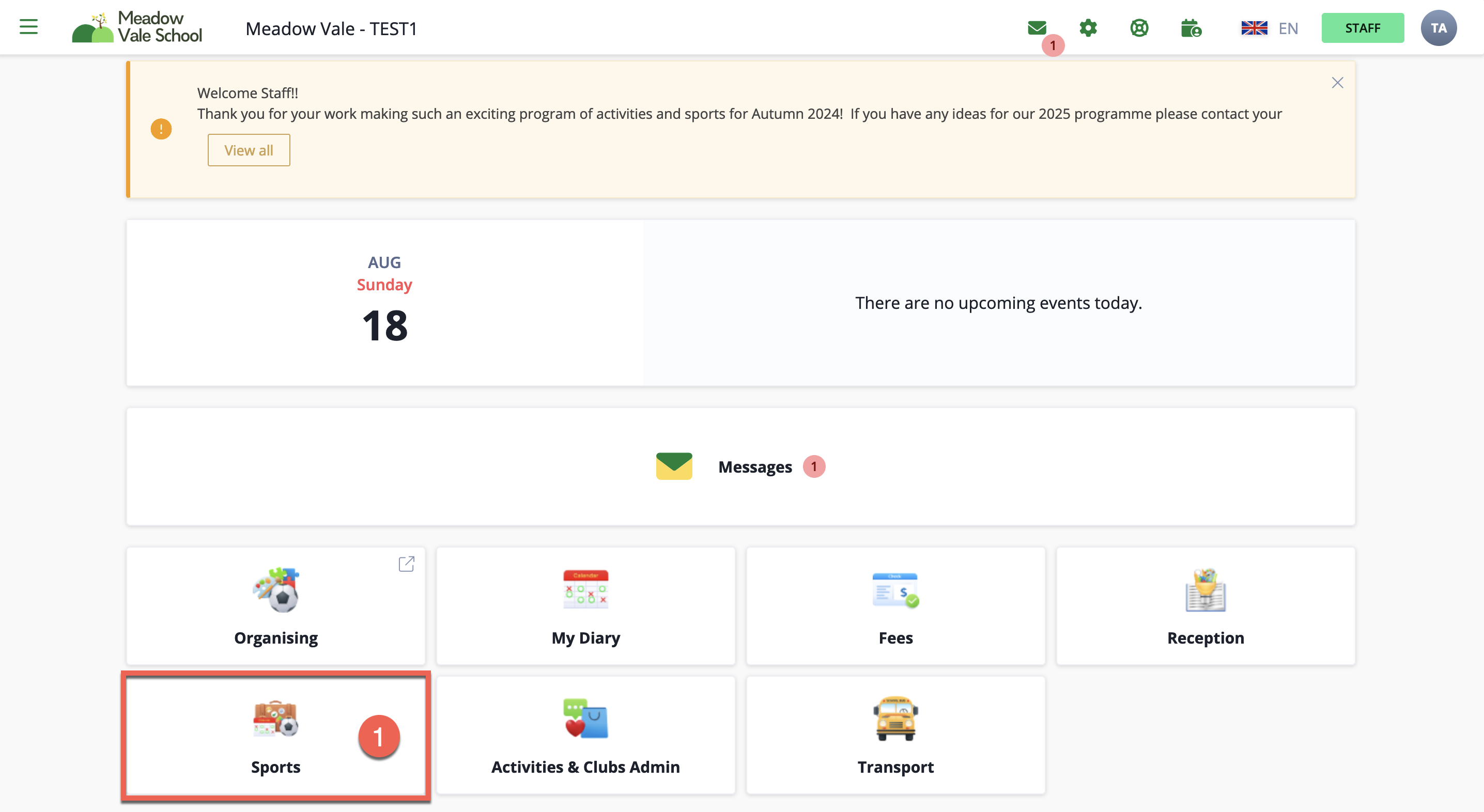Viewport: 1484px width, 812px height.
Task: Click the external link icon on Organising
Action: pos(407,564)
